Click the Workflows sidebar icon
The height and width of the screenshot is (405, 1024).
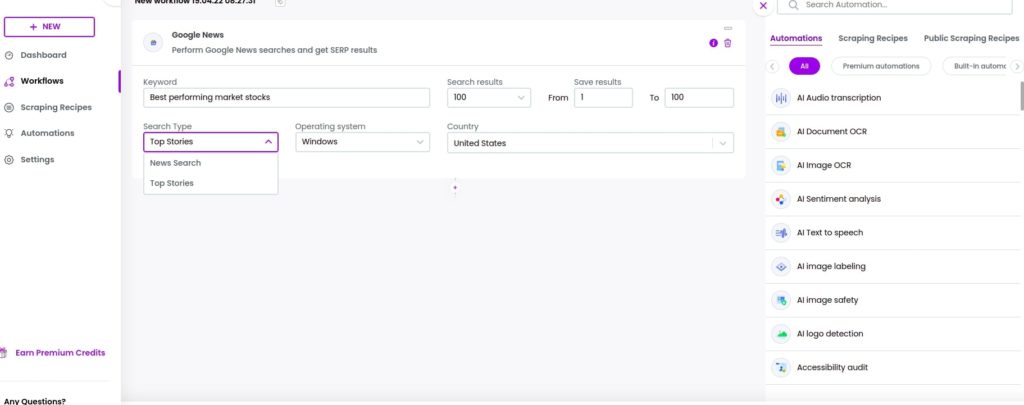click(x=9, y=82)
